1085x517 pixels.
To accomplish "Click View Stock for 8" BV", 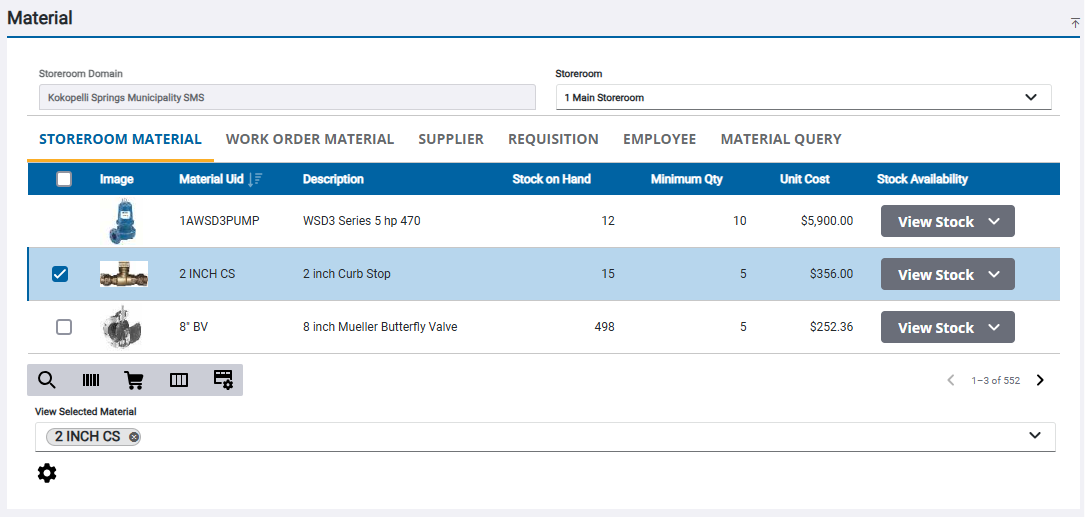I will click(947, 327).
